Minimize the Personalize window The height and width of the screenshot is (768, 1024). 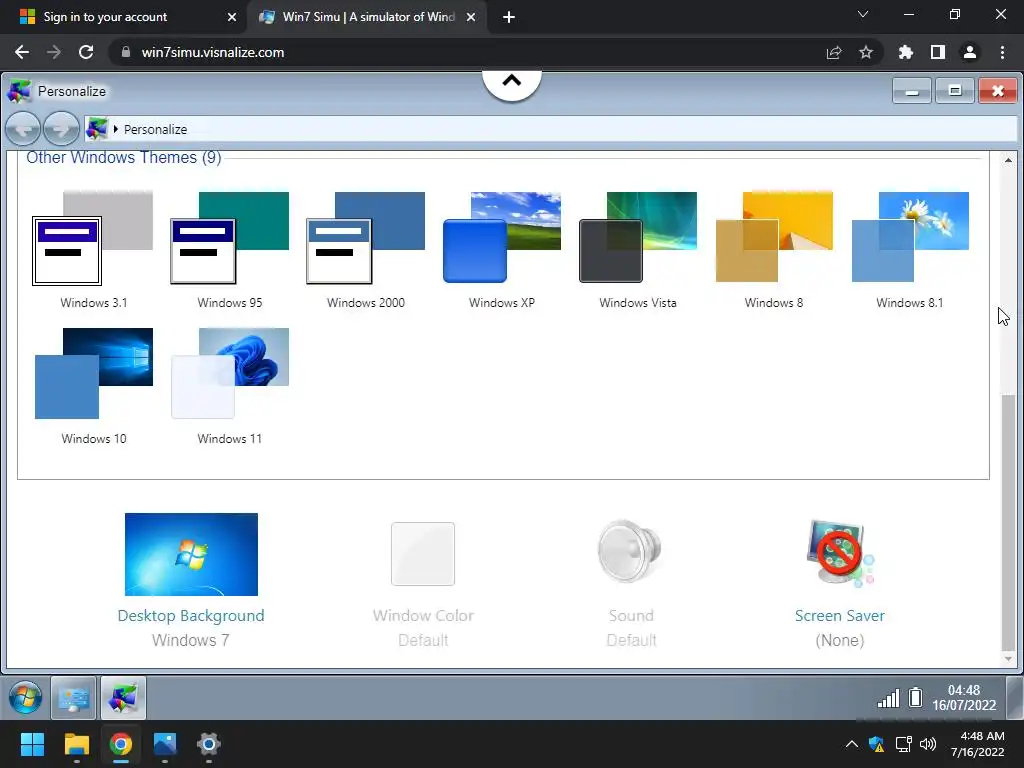tap(912, 91)
